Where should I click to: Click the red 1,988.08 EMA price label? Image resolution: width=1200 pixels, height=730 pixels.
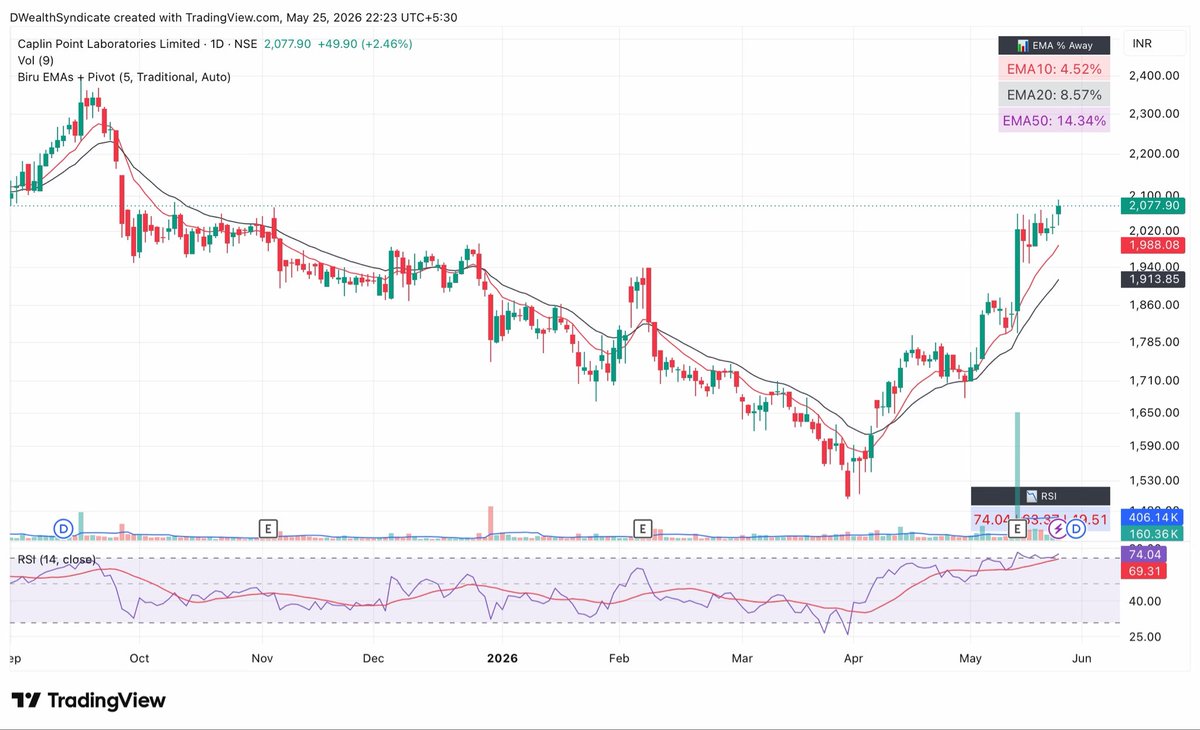click(1154, 245)
